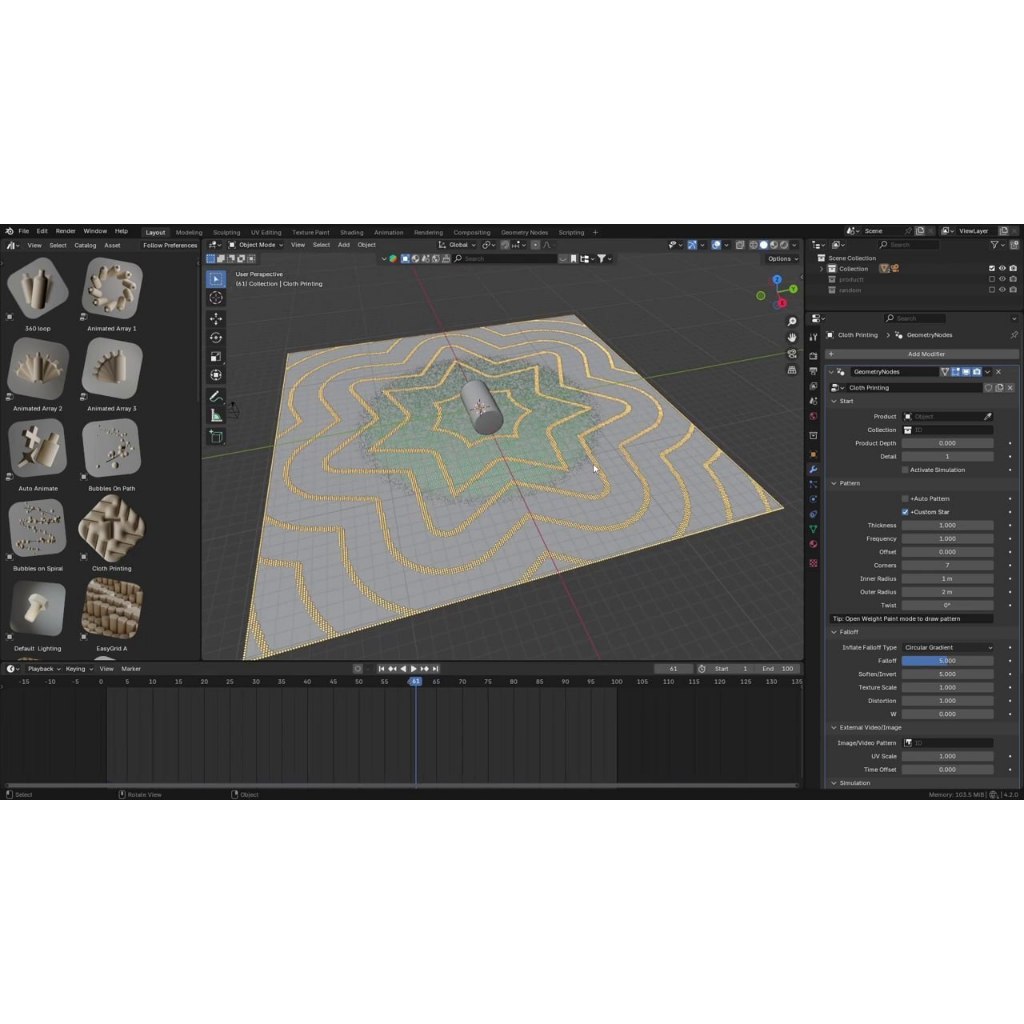Switch to the Shading workspace tab
Screen dimensions: 1024x1024
click(x=351, y=232)
